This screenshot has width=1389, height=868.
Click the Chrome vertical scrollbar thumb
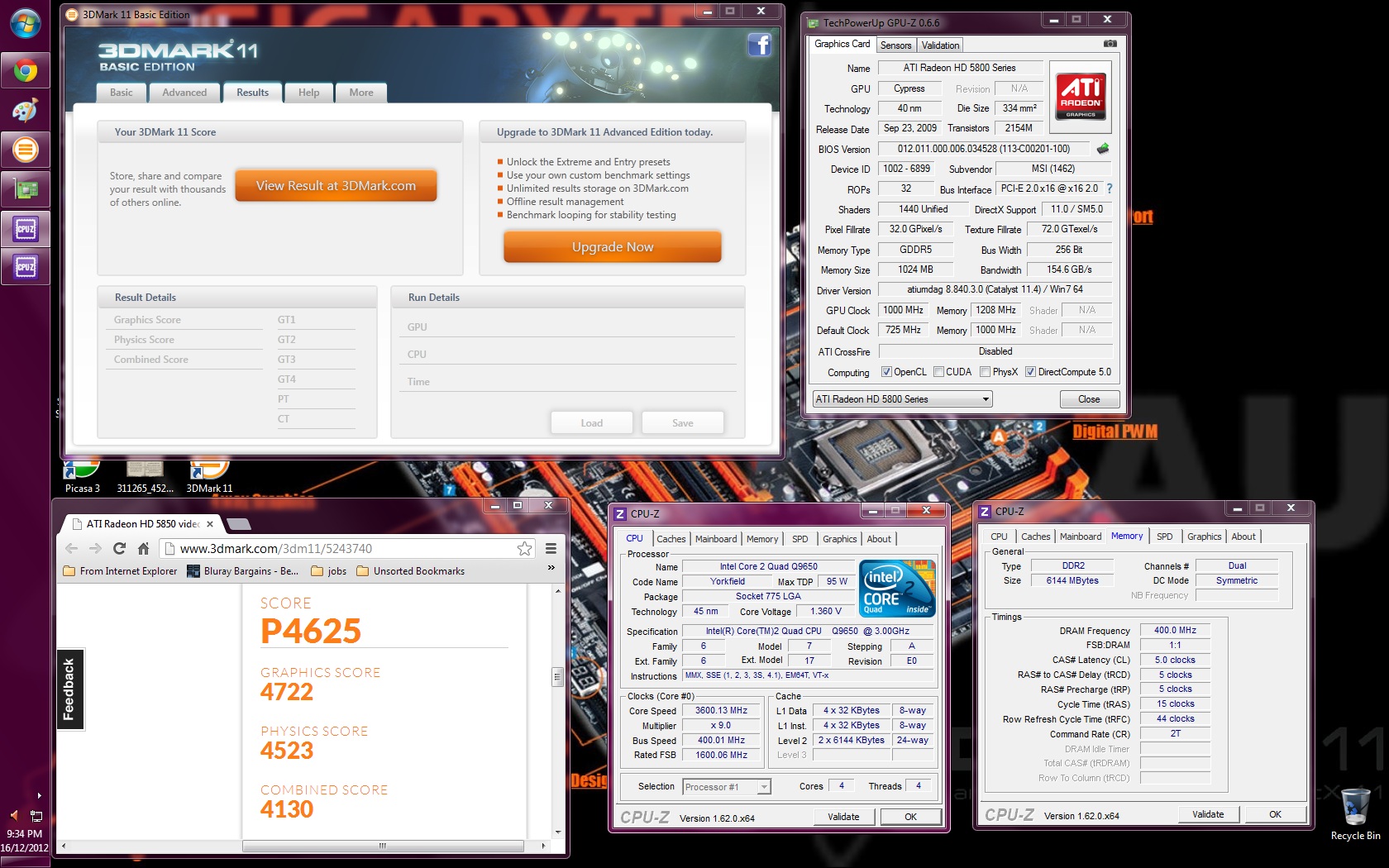coord(557,678)
